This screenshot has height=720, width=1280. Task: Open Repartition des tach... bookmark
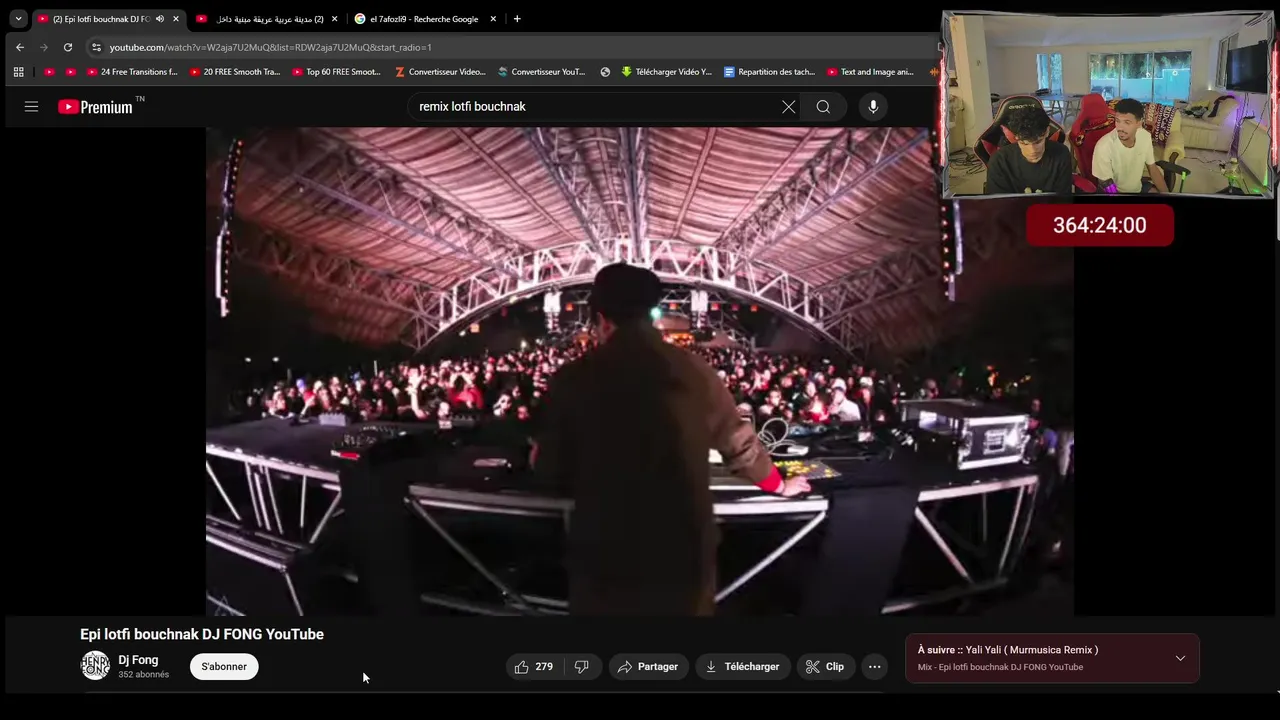pos(769,72)
